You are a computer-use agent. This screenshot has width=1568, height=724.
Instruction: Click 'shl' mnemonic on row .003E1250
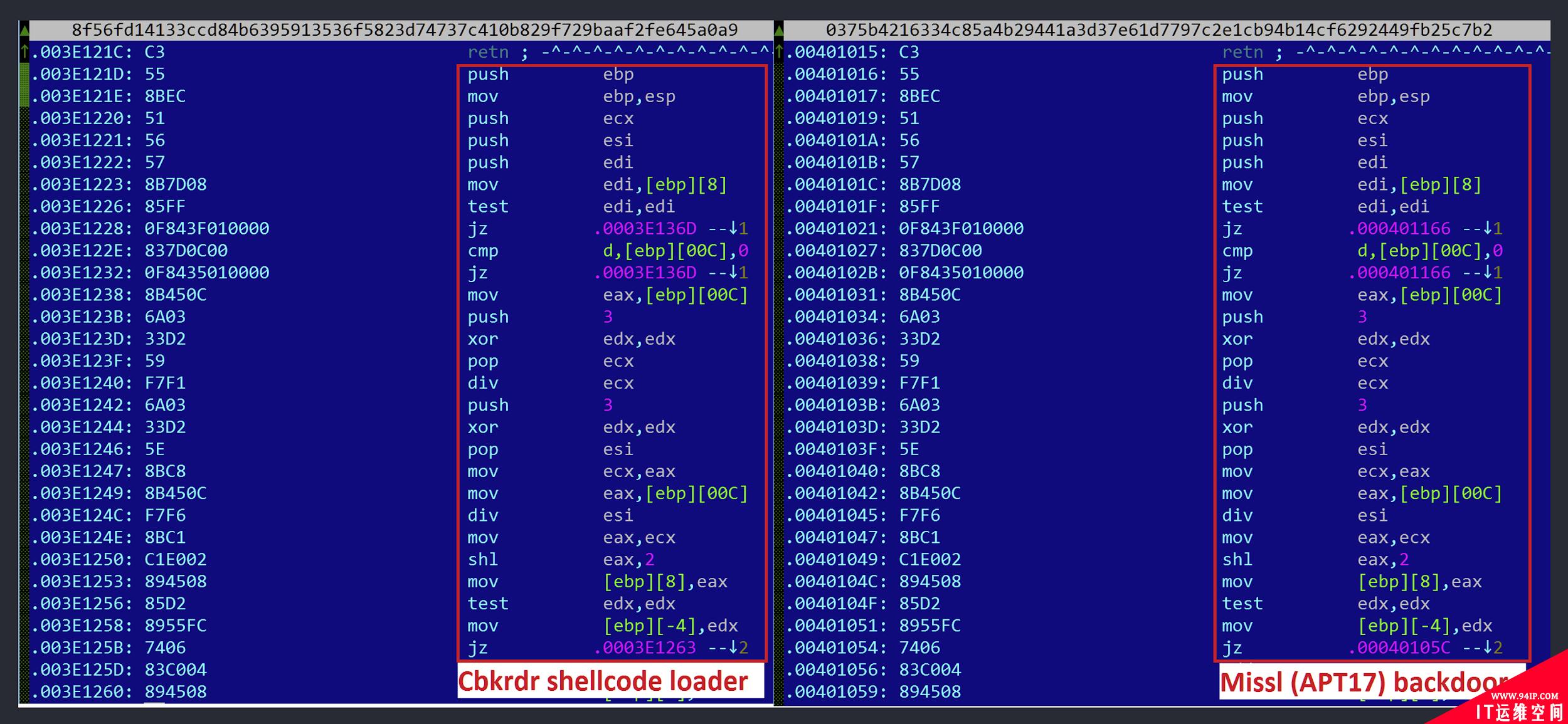[483, 559]
